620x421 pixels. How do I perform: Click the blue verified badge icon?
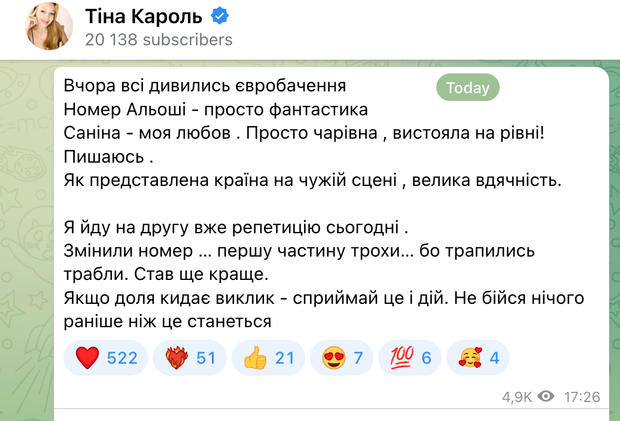click(223, 16)
